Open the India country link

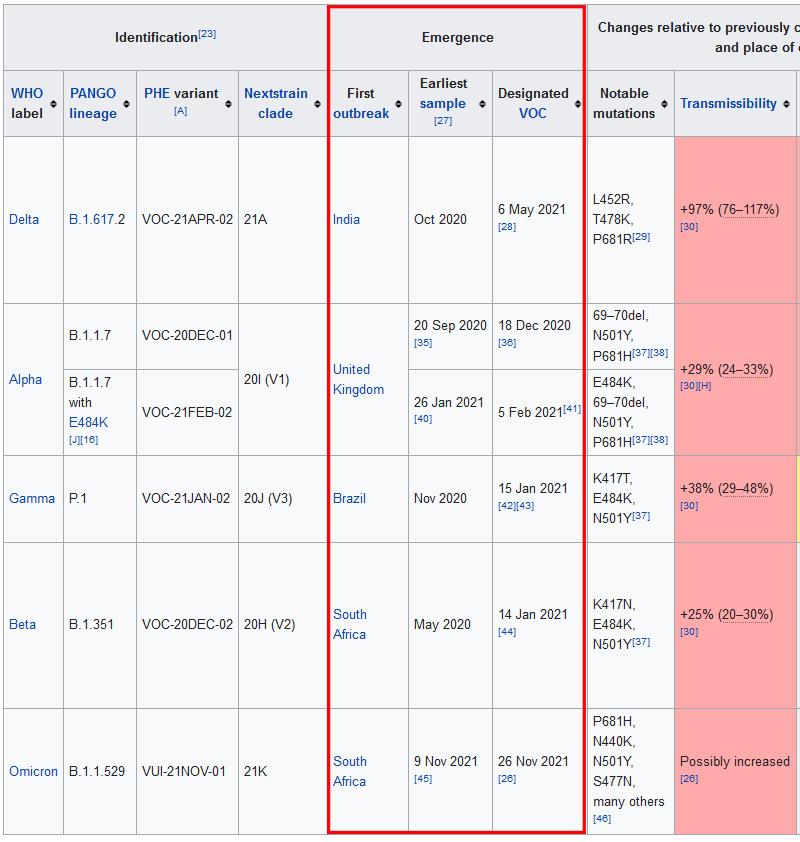pyautogui.click(x=346, y=219)
